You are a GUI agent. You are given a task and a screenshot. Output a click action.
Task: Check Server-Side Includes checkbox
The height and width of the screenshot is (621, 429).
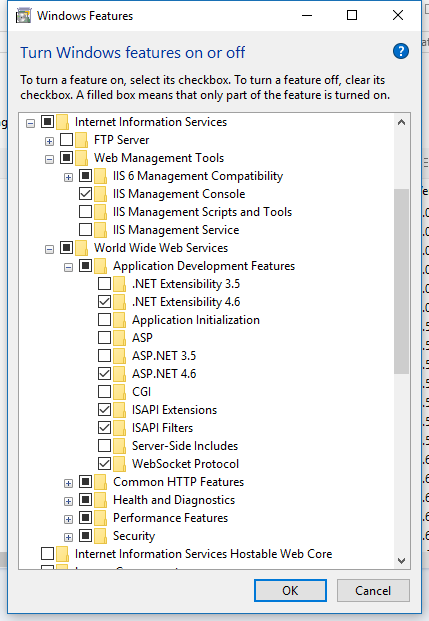105,445
